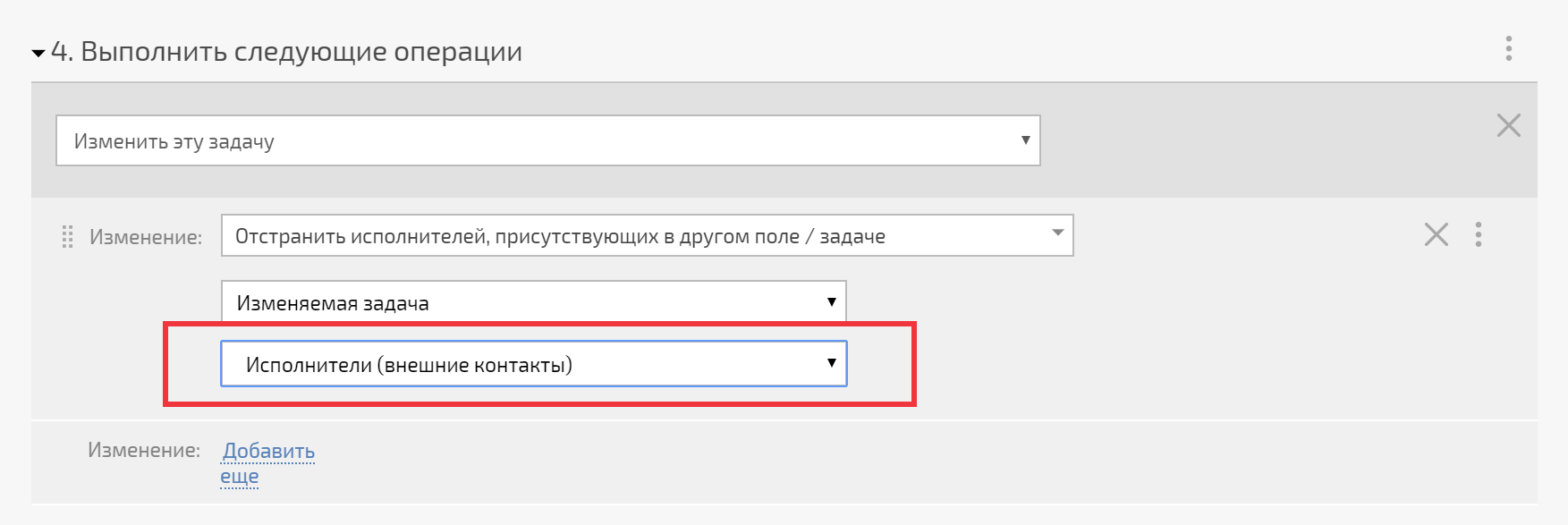Viewport: 1568px width, 525px height.
Task: Collapse section 4 using the triangle arrow
Action: click(x=38, y=54)
